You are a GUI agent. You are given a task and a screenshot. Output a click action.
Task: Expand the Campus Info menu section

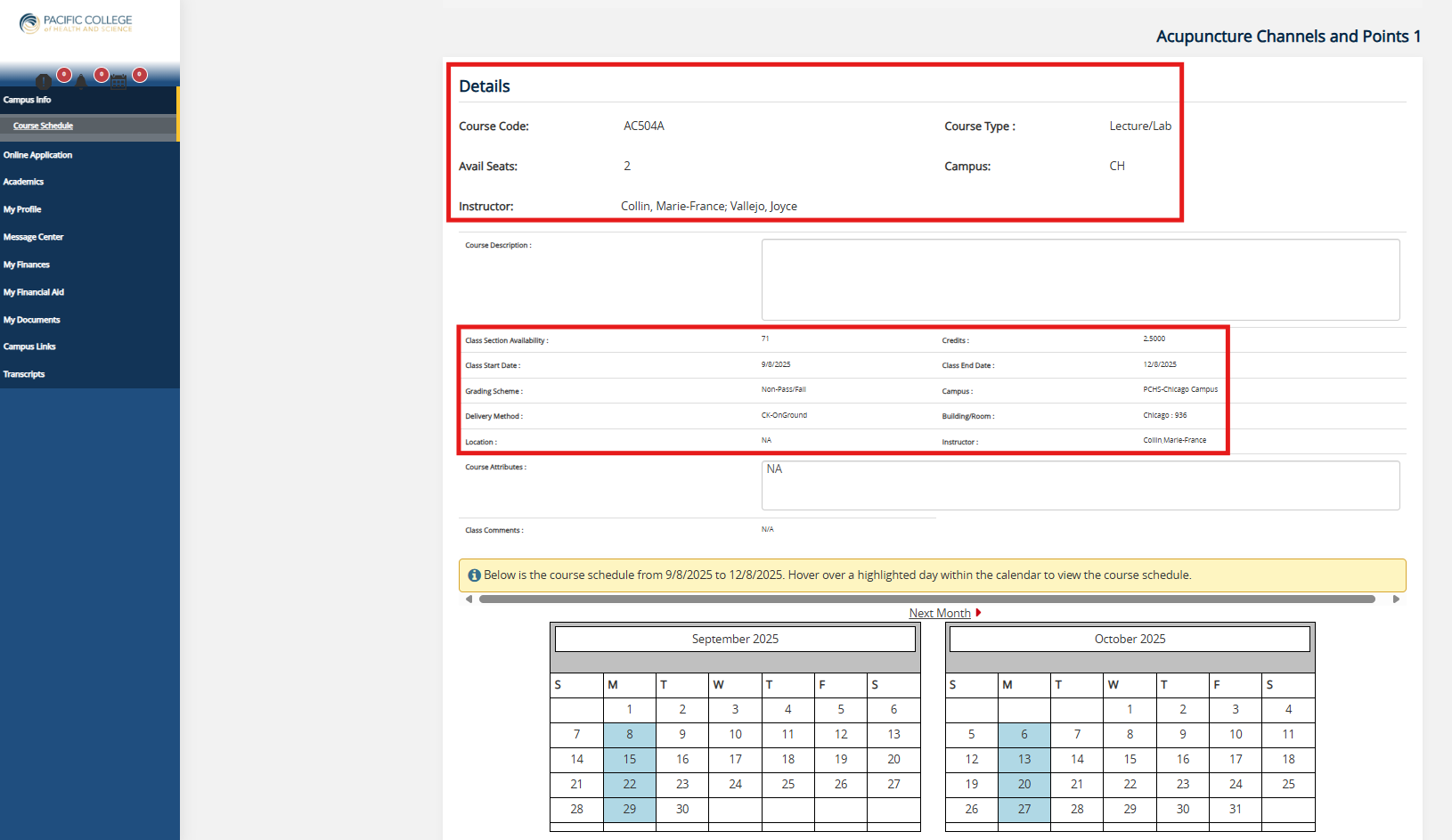(x=28, y=100)
